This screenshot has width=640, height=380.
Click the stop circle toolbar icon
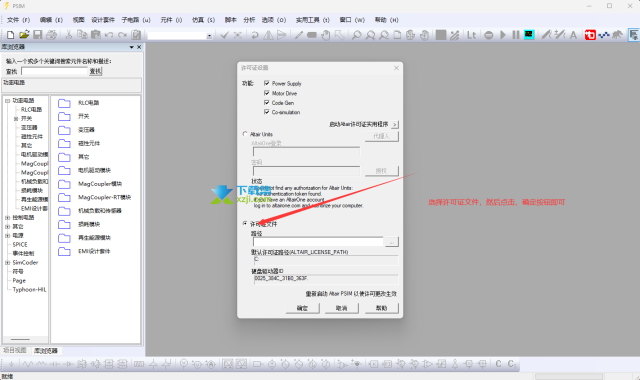489,35
